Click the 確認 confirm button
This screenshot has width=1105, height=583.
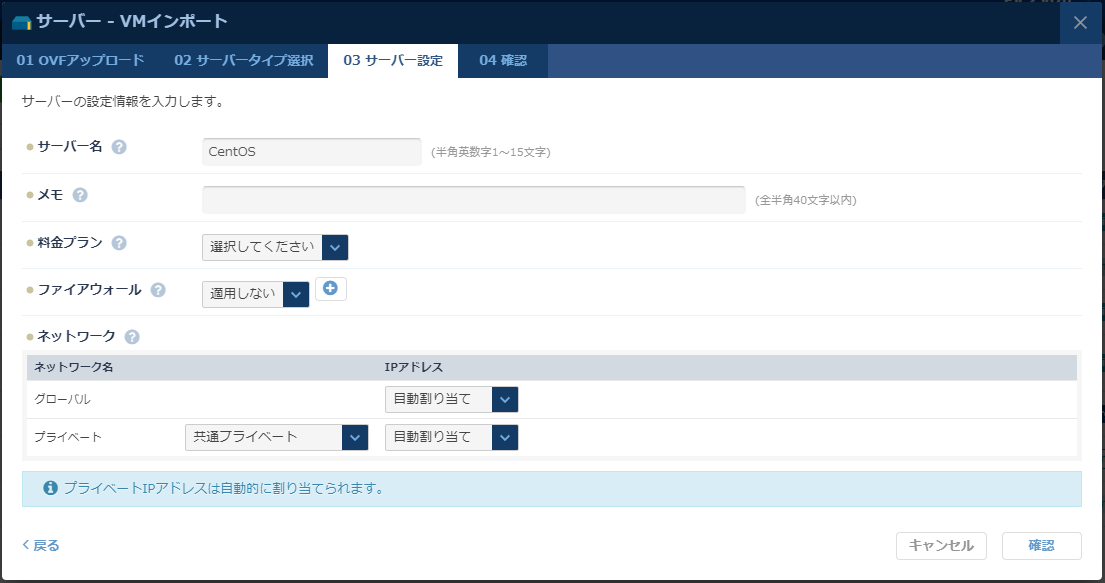(x=1042, y=545)
